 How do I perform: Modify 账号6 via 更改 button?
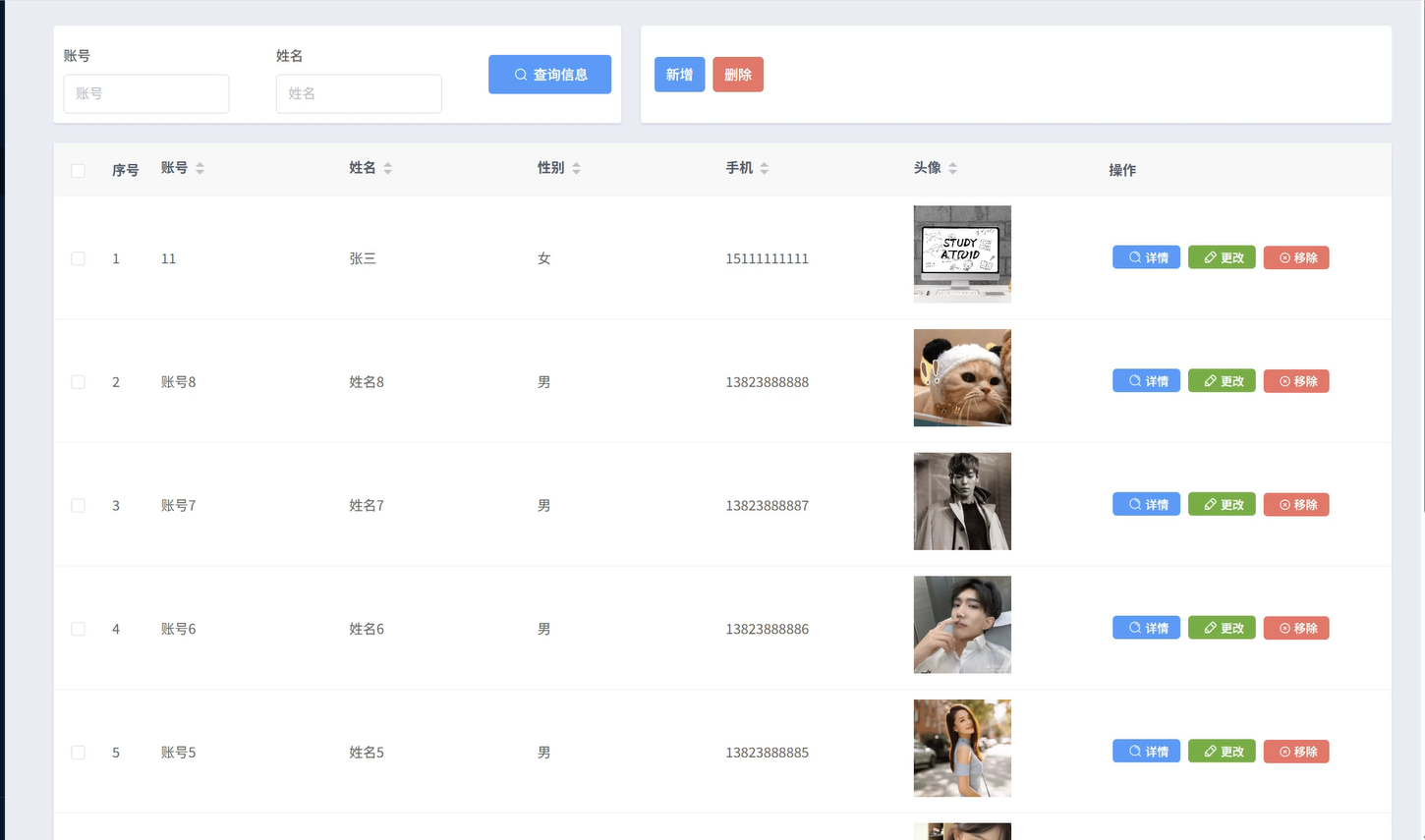[x=1222, y=628]
